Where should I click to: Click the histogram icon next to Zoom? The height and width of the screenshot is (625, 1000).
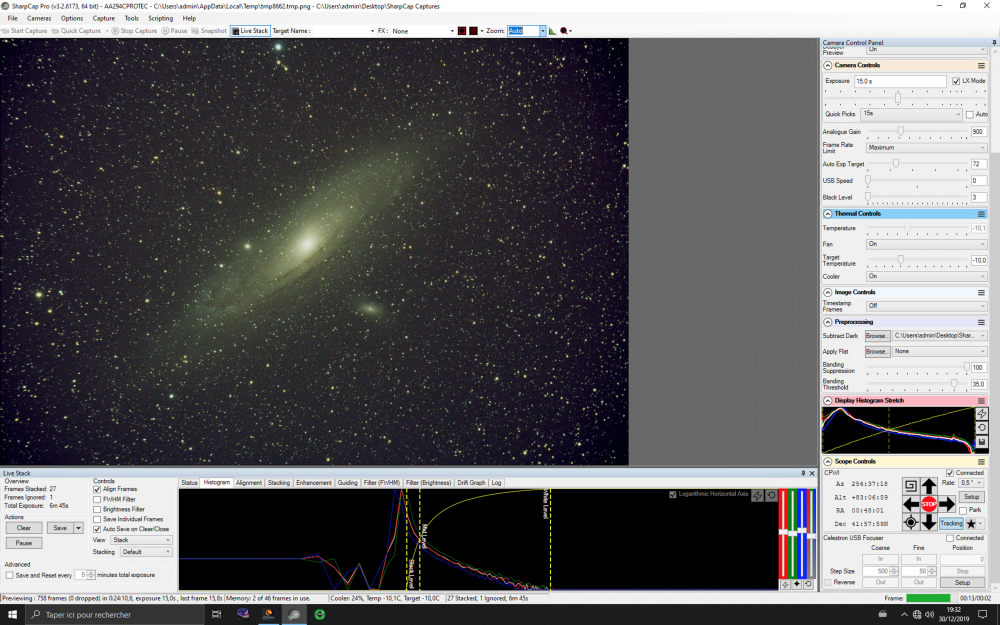pos(551,31)
